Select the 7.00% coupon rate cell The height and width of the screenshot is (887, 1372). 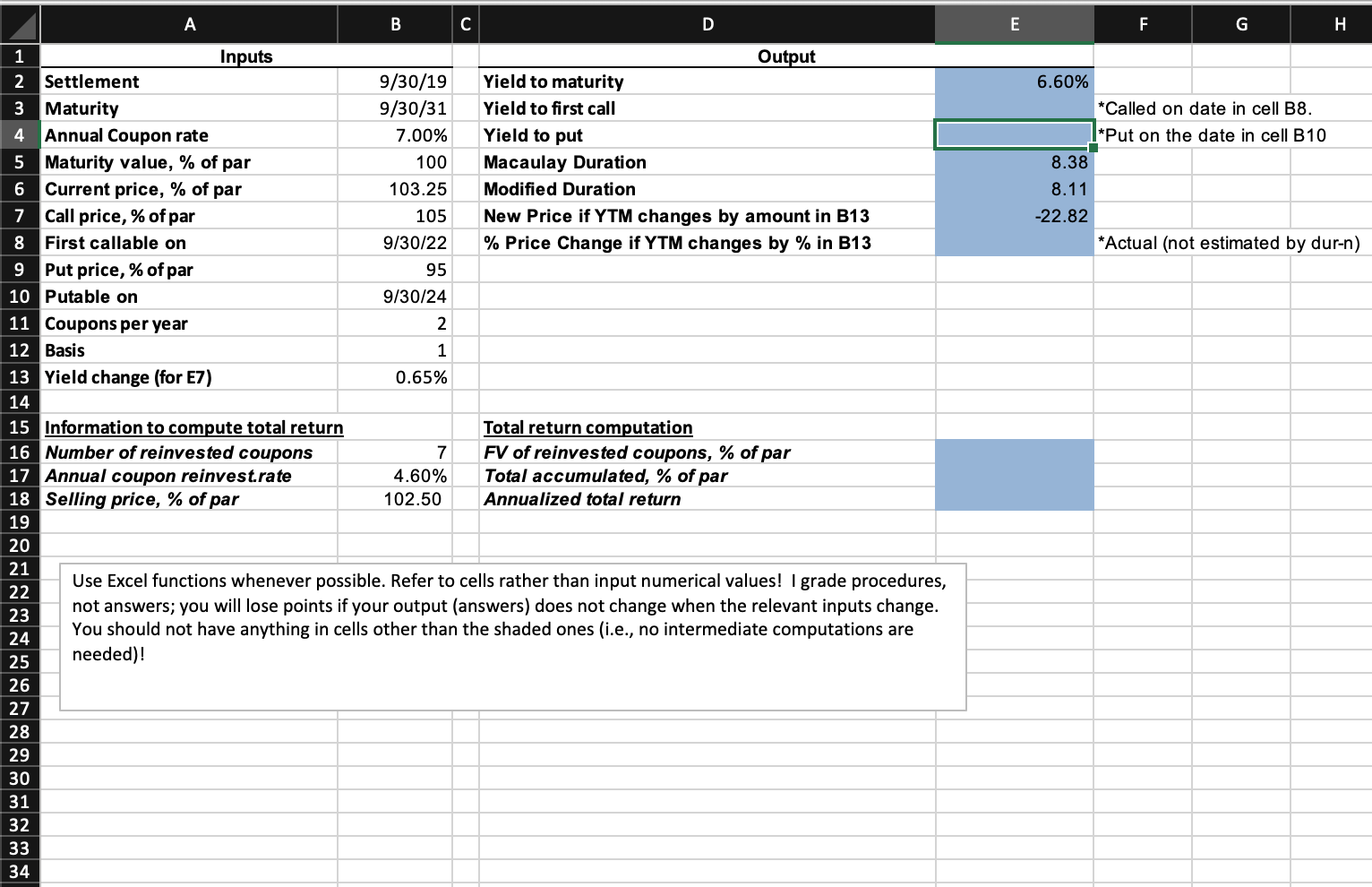coord(395,135)
